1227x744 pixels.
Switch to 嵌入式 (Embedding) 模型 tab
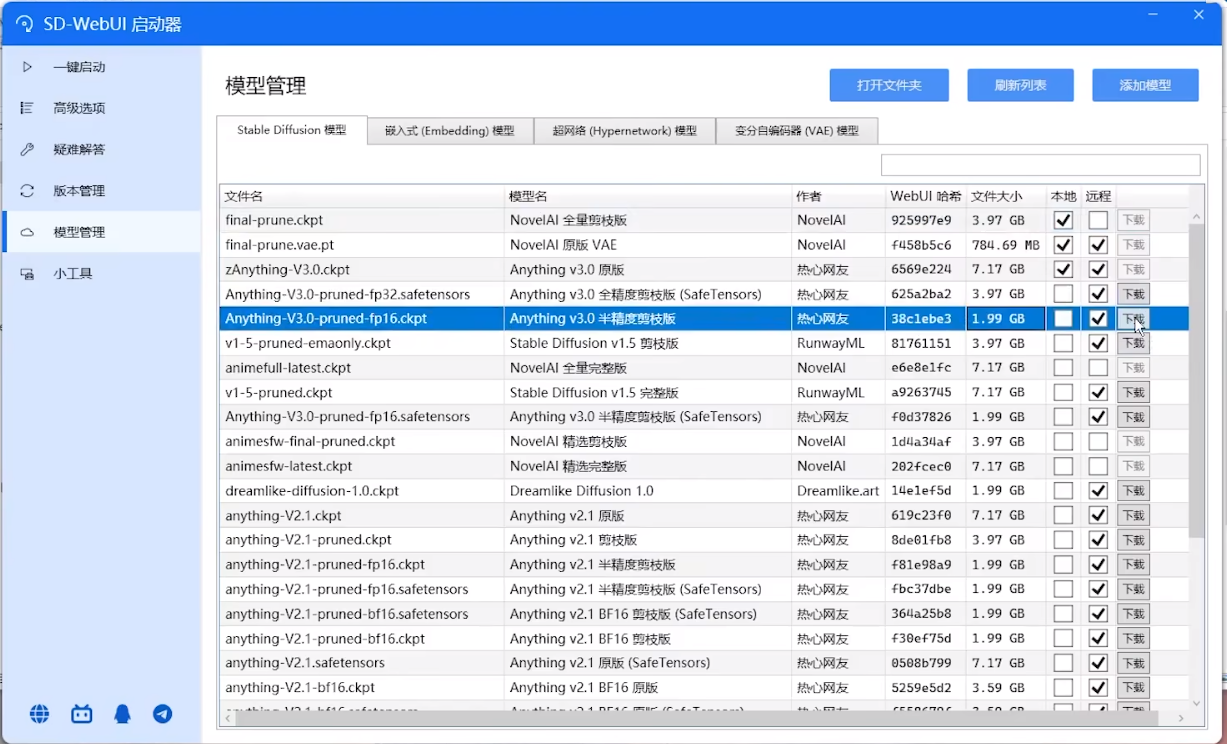coord(449,131)
